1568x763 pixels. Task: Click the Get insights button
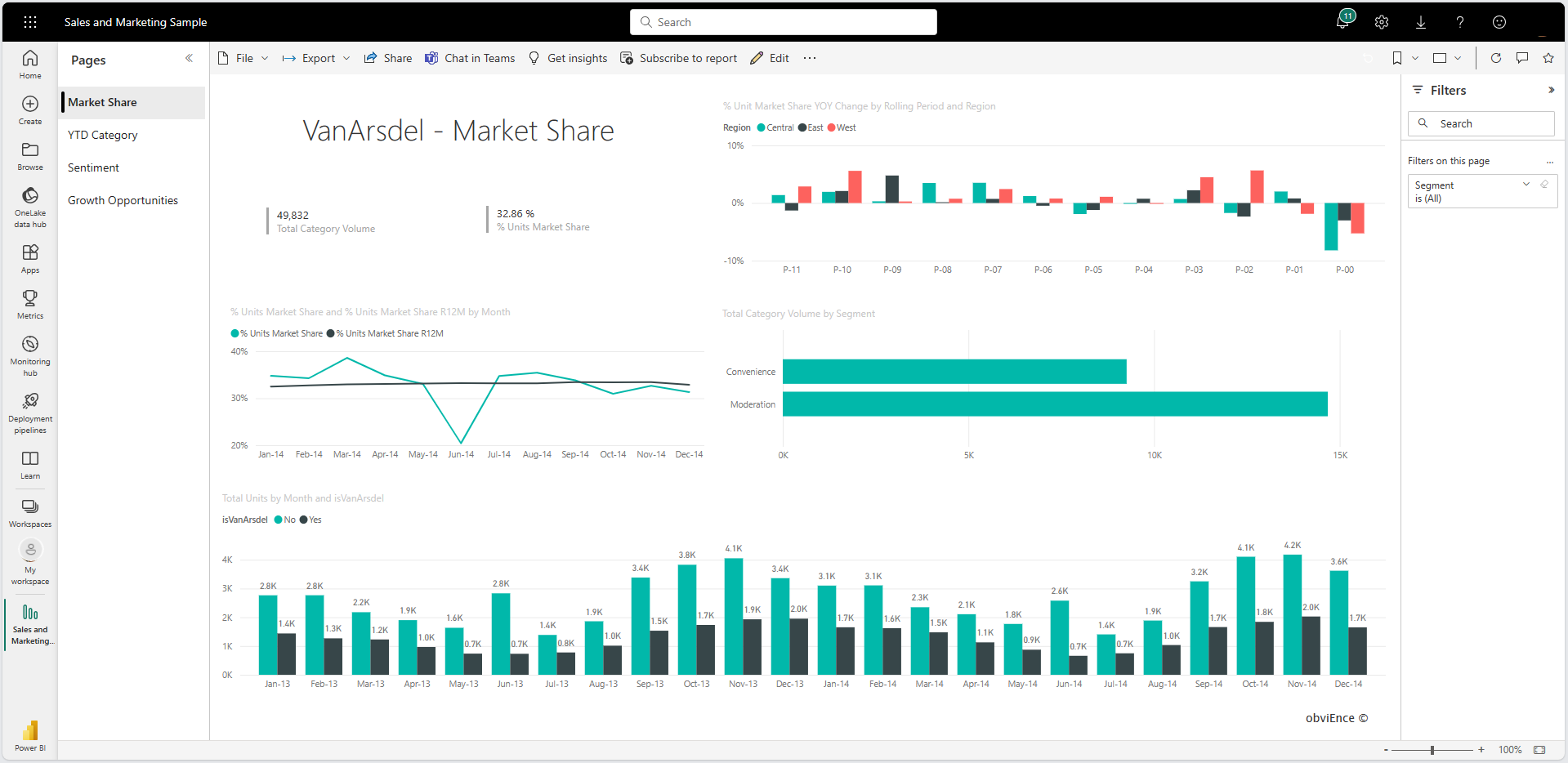pyautogui.click(x=569, y=58)
